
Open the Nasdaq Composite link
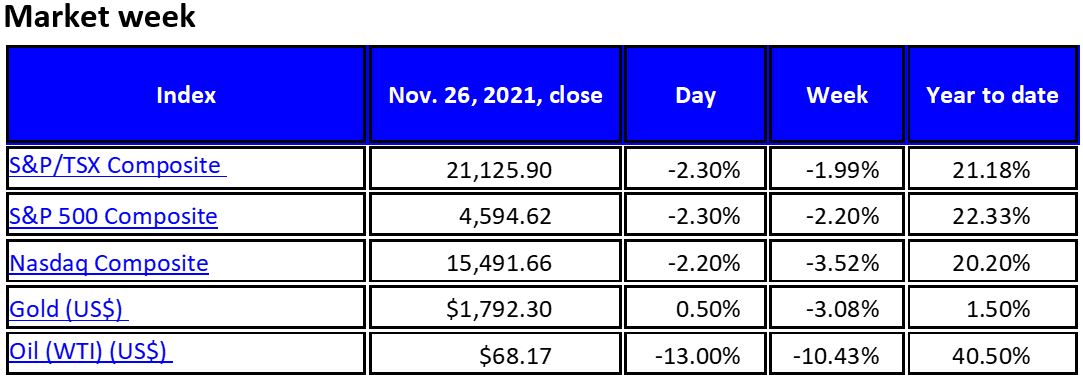click(108, 263)
